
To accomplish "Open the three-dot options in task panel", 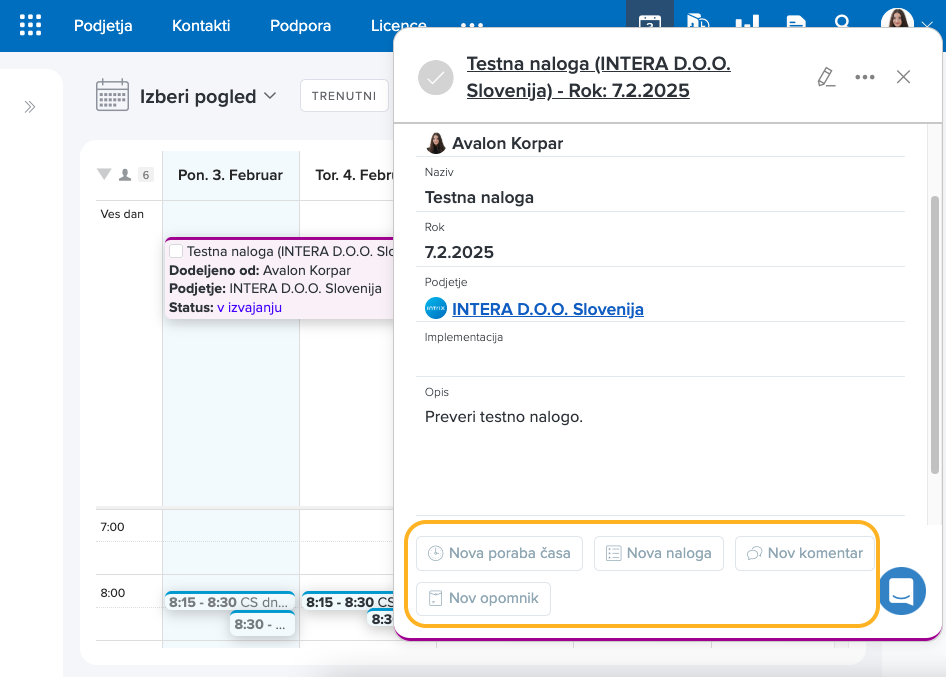I will click(865, 77).
